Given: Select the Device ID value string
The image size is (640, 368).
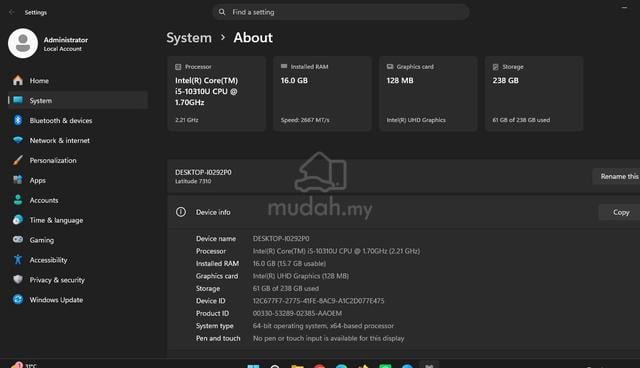Looking at the screenshot, I should click(318, 301).
